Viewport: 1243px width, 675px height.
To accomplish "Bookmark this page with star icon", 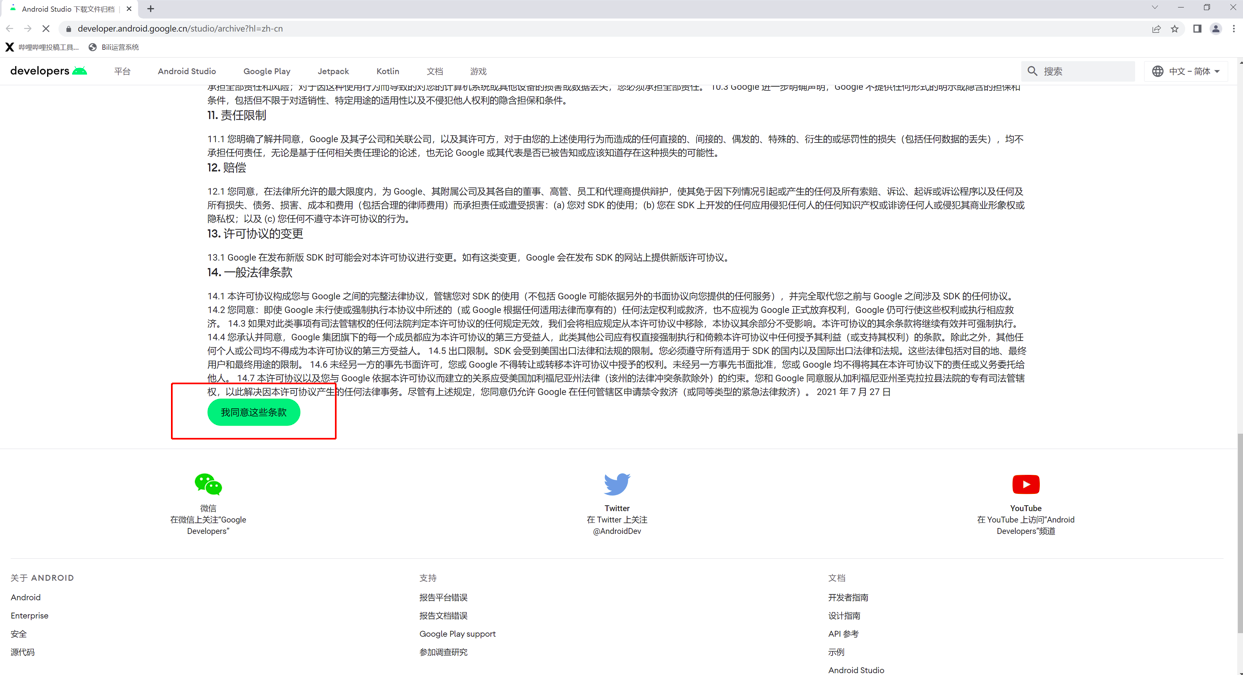I will (1175, 29).
